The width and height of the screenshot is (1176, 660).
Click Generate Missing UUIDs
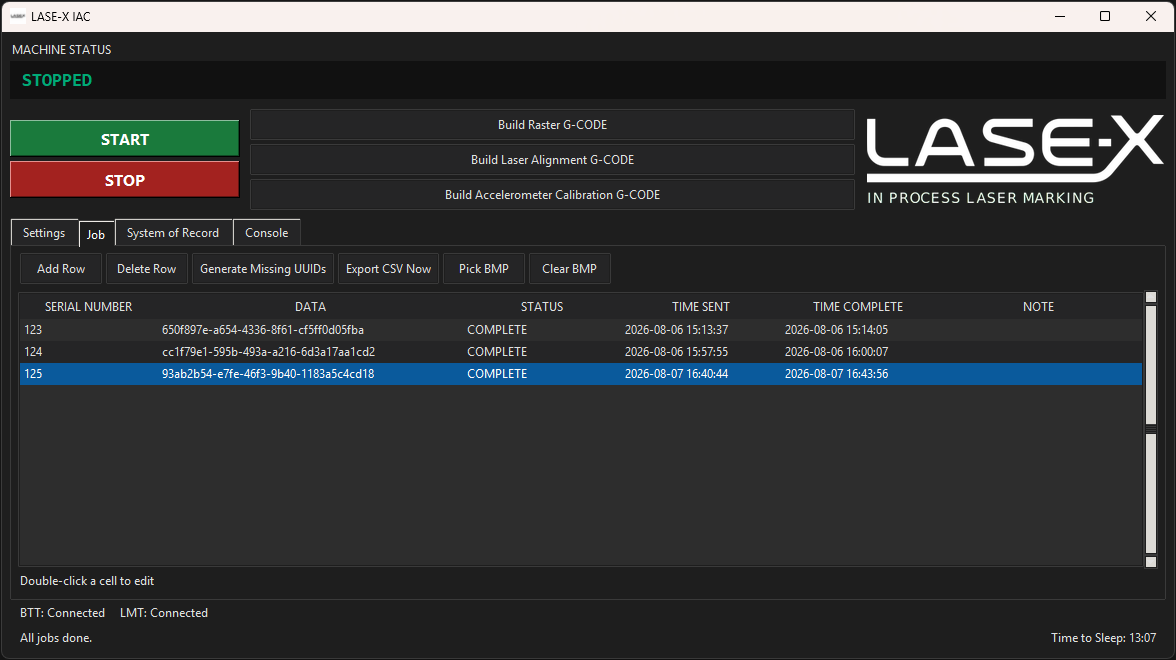pos(263,268)
